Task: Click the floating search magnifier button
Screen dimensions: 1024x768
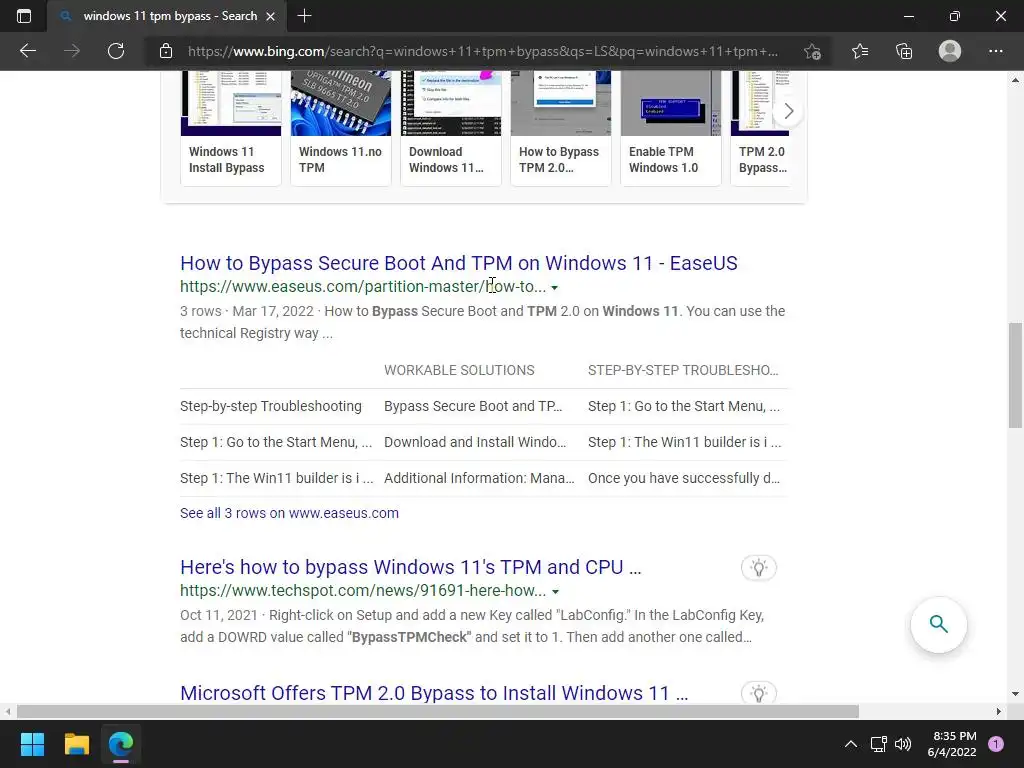Action: tap(938, 624)
